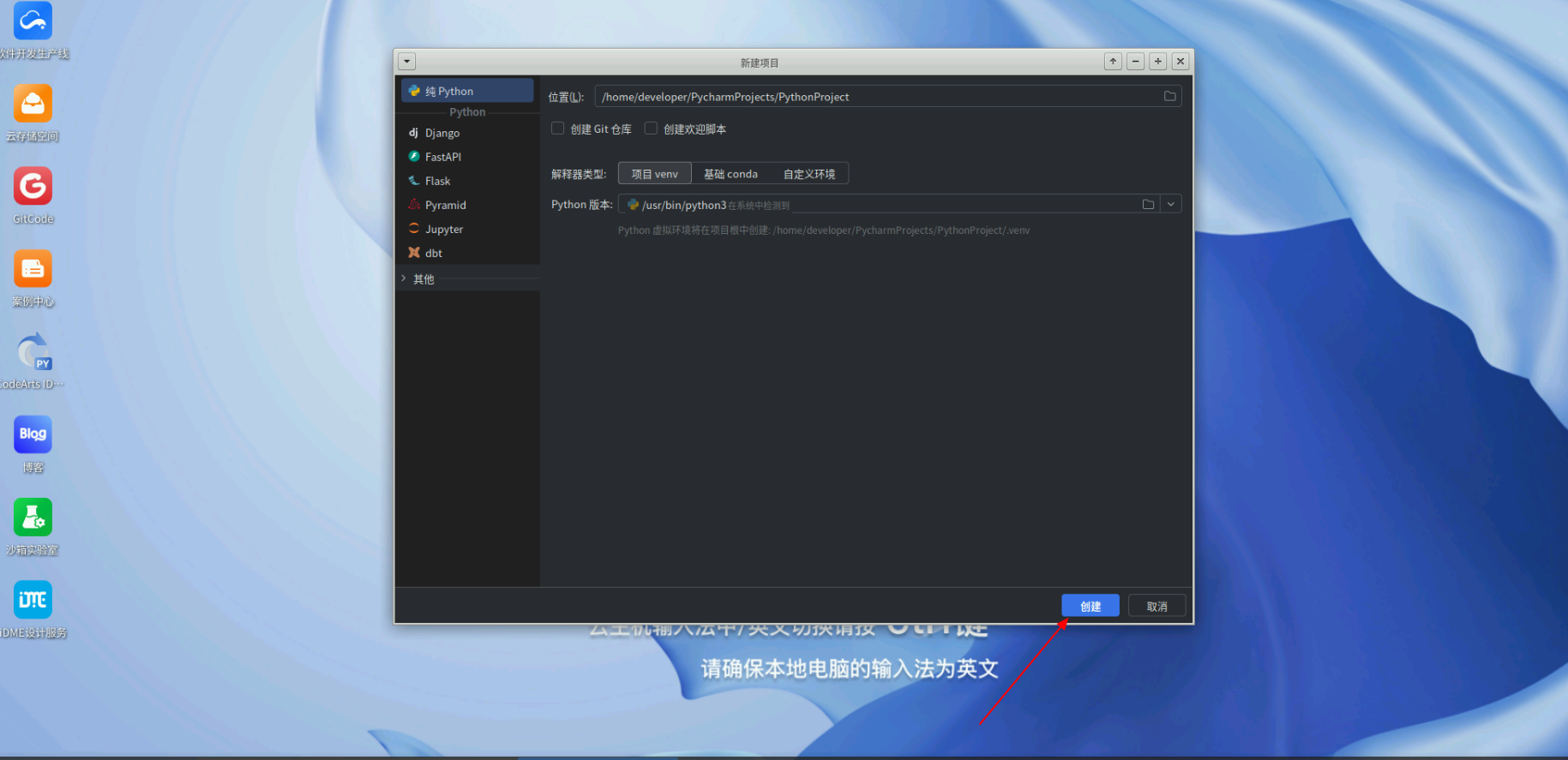This screenshot has height=760, width=1568.
Task: Expand the 其他 project category
Action: point(404,278)
